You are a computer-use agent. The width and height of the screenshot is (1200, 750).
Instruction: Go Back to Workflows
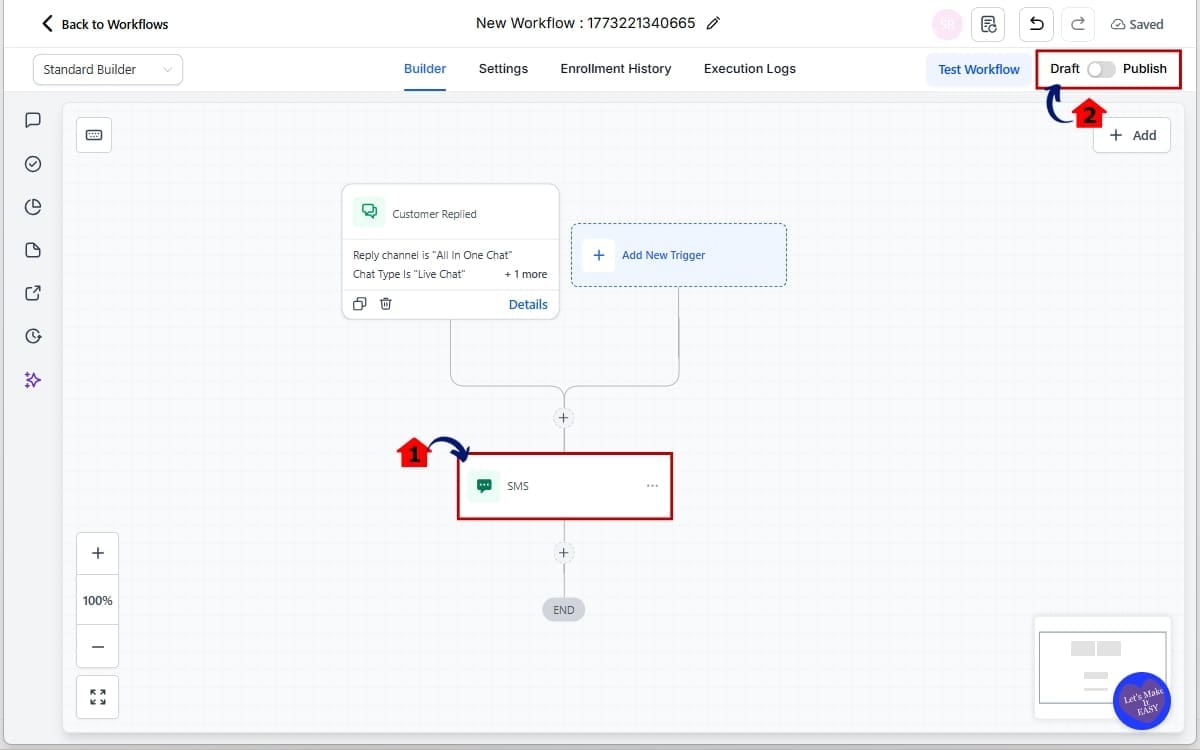(x=104, y=24)
